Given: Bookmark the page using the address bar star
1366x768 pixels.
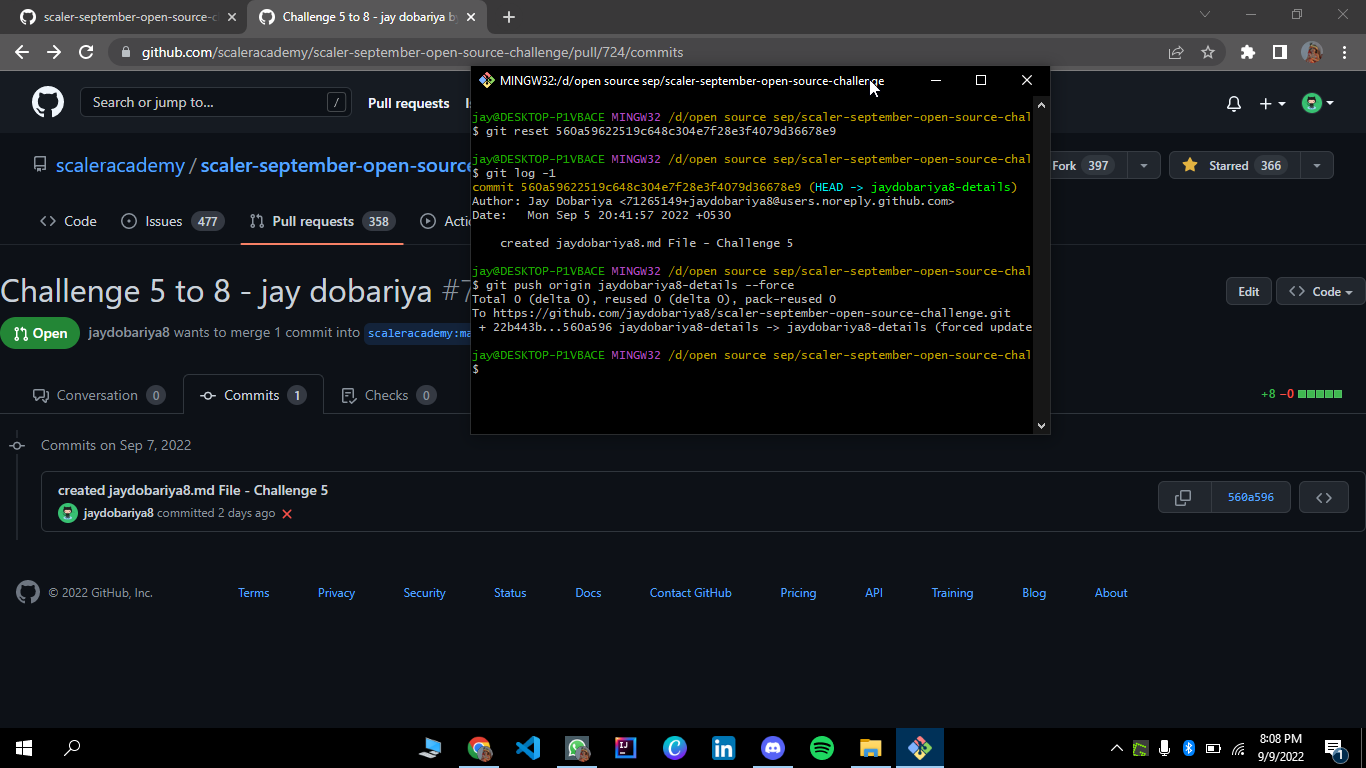Looking at the screenshot, I should coord(1208,52).
